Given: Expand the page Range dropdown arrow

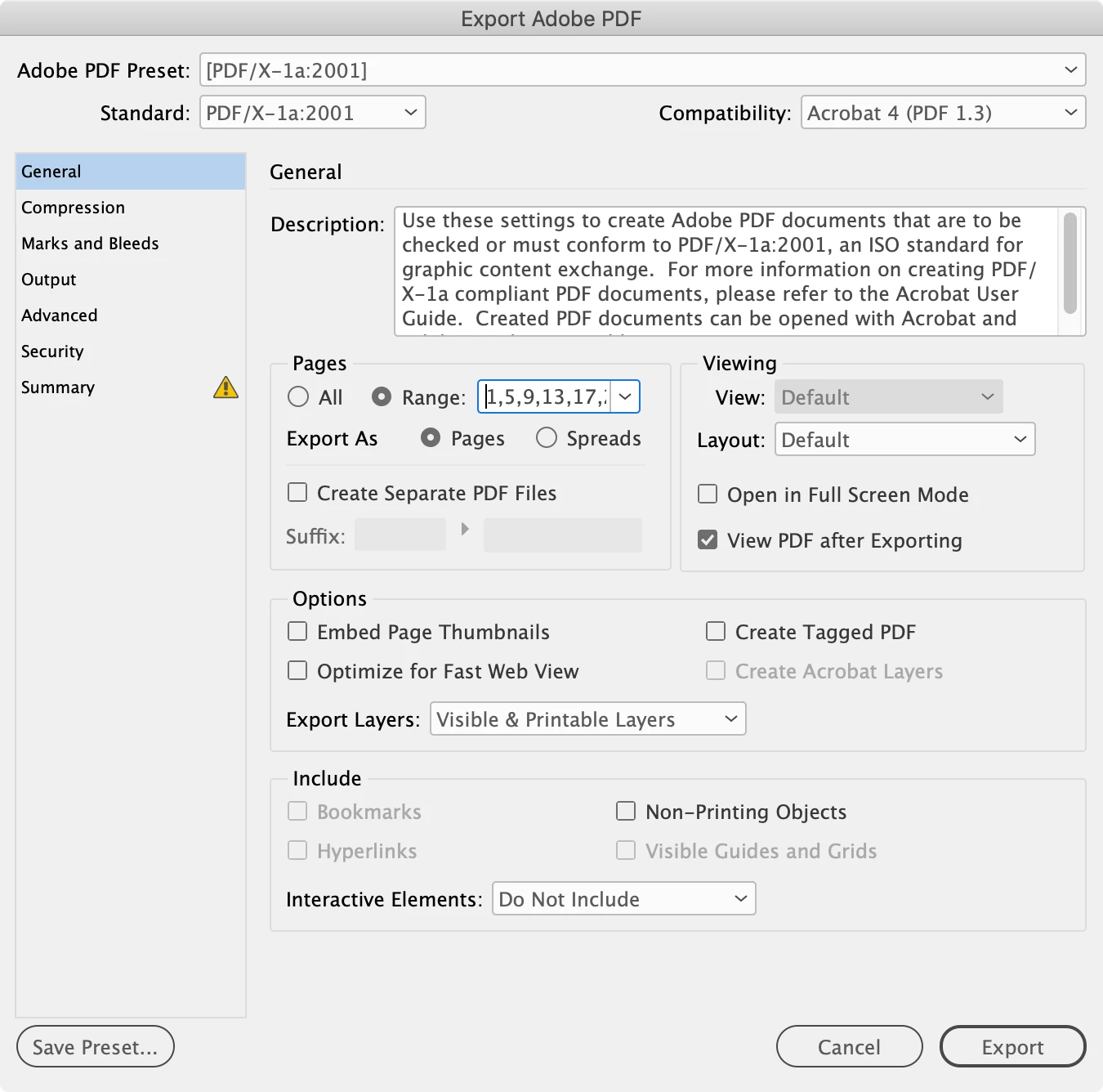Looking at the screenshot, I should [625, 397].
